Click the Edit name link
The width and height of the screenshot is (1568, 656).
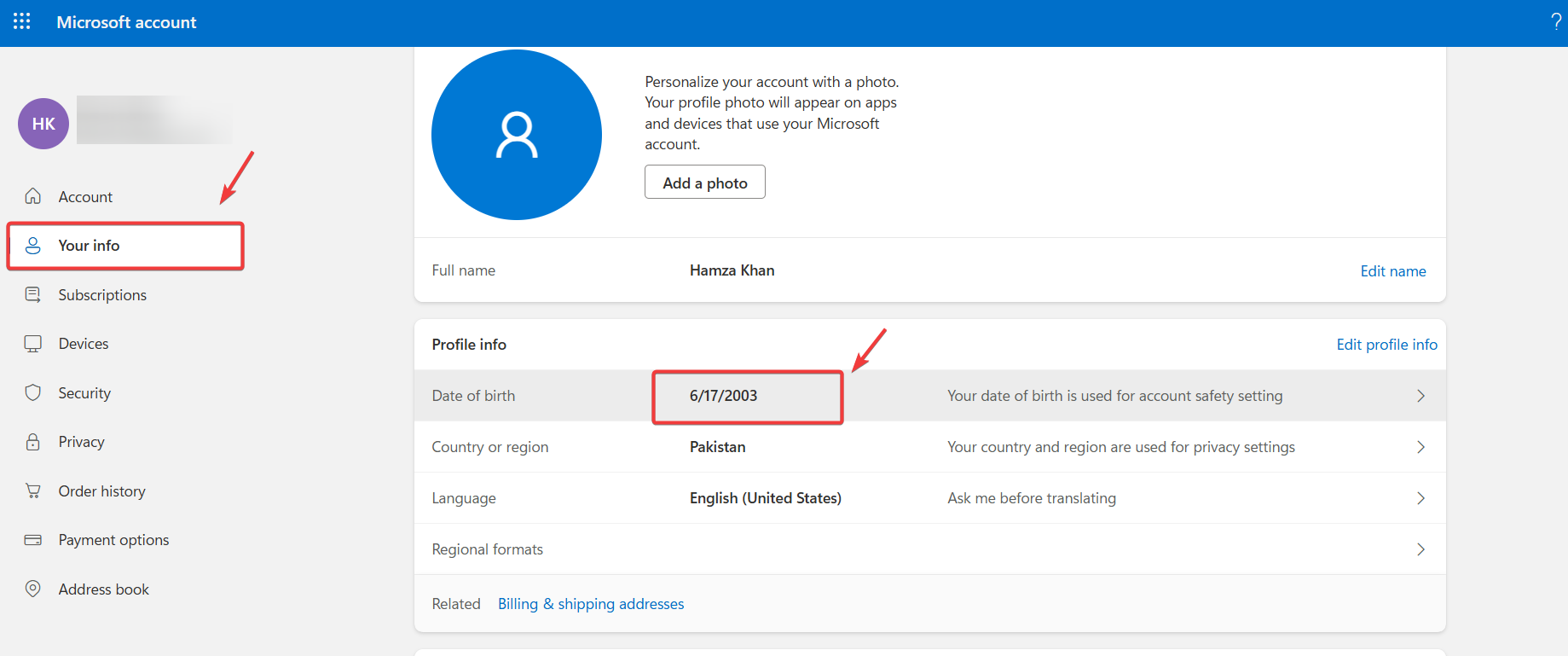point(1393,271)
